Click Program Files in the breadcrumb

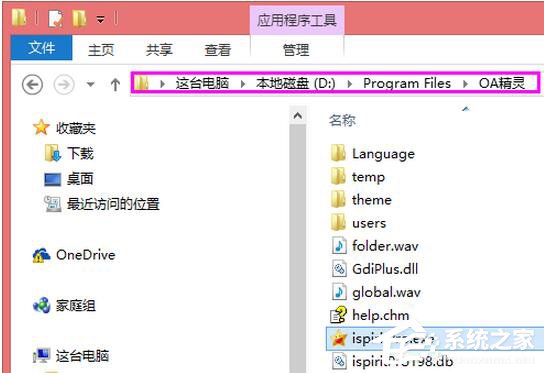[407, 83]
